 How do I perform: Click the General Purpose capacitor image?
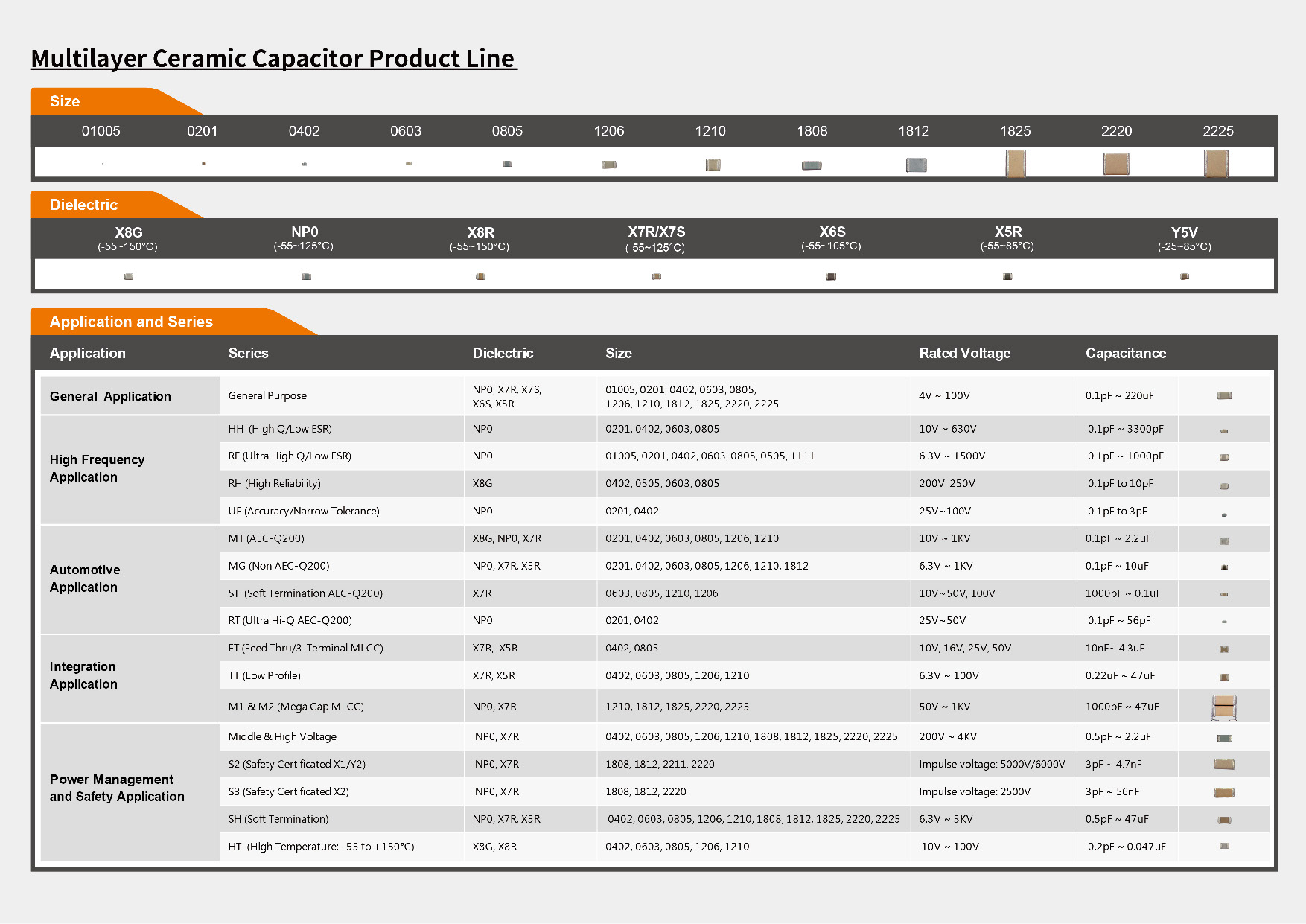pos(1223,395)
